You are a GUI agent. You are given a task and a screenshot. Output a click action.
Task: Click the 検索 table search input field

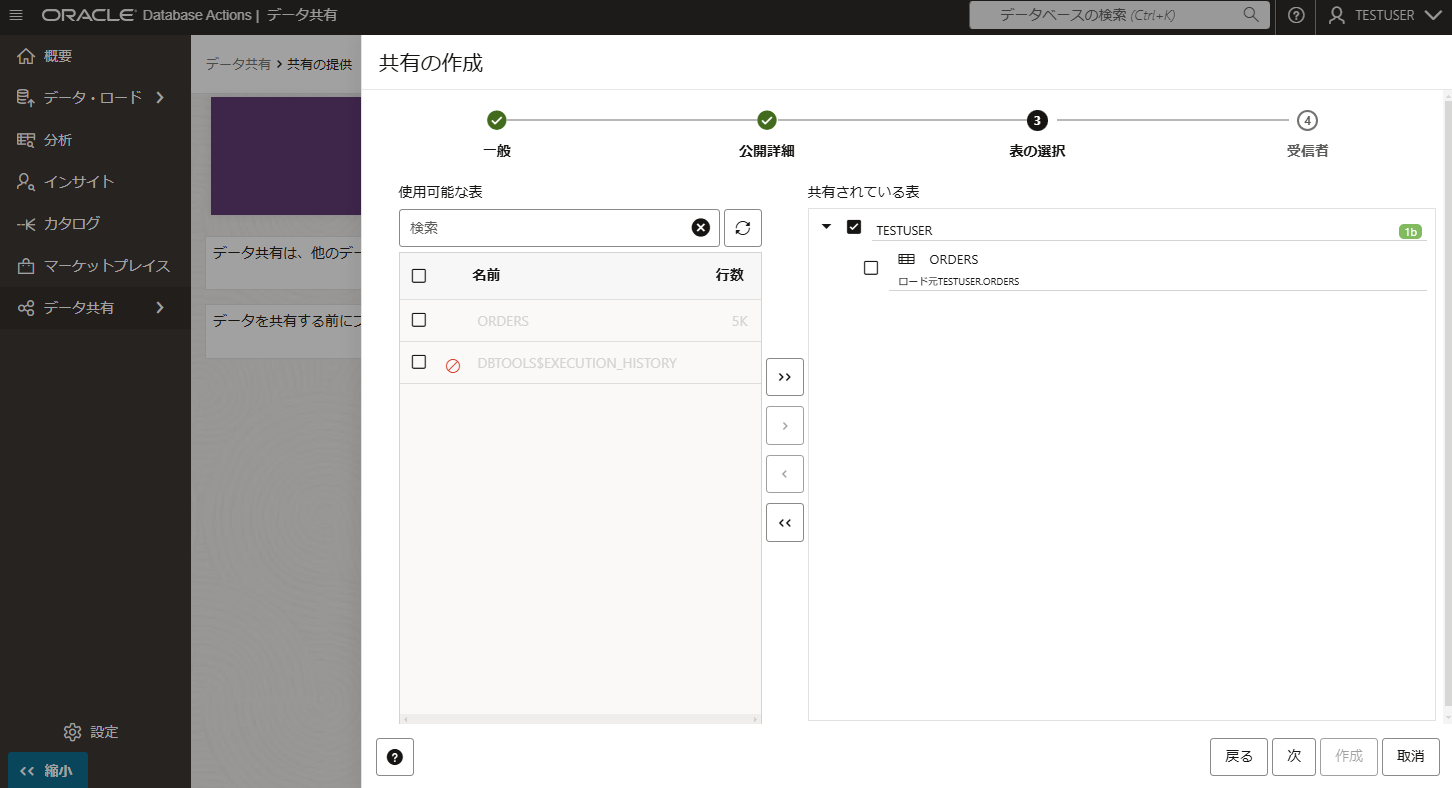coord(545,228)
